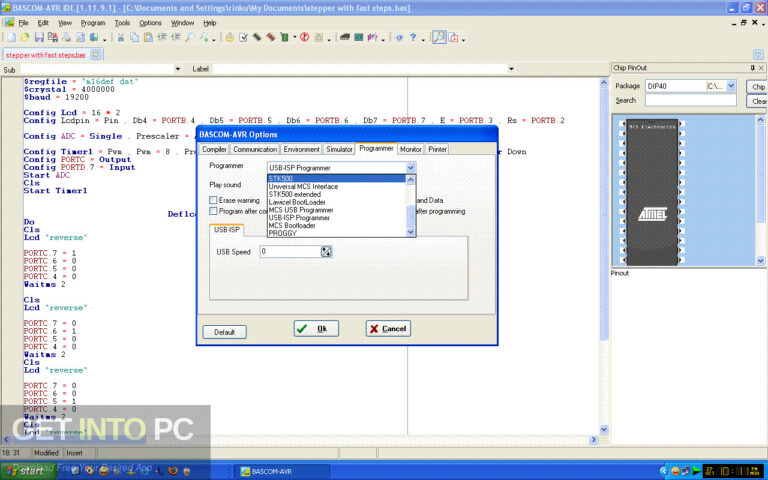Switch to the Compiler tab

pos(214,149)
